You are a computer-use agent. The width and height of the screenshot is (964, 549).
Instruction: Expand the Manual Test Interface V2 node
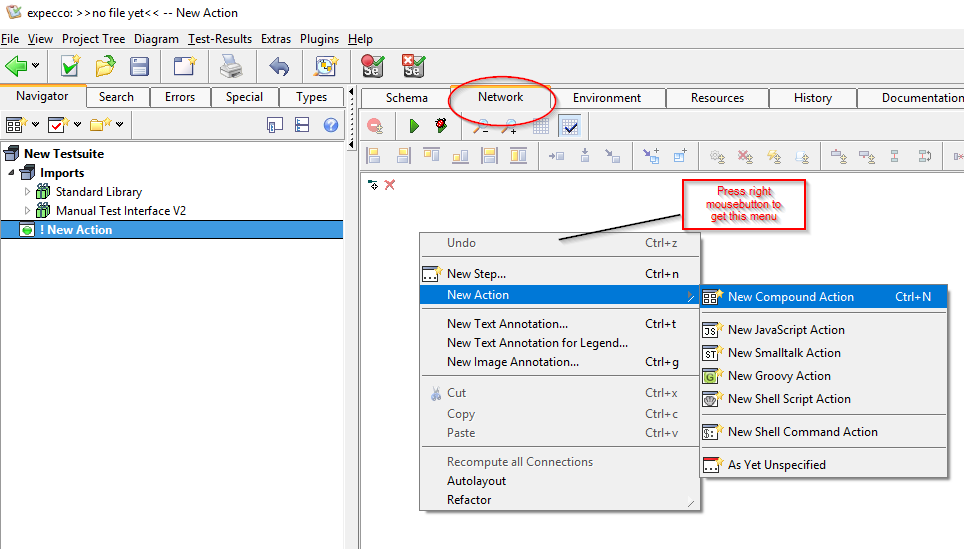(x=28, y=211)
